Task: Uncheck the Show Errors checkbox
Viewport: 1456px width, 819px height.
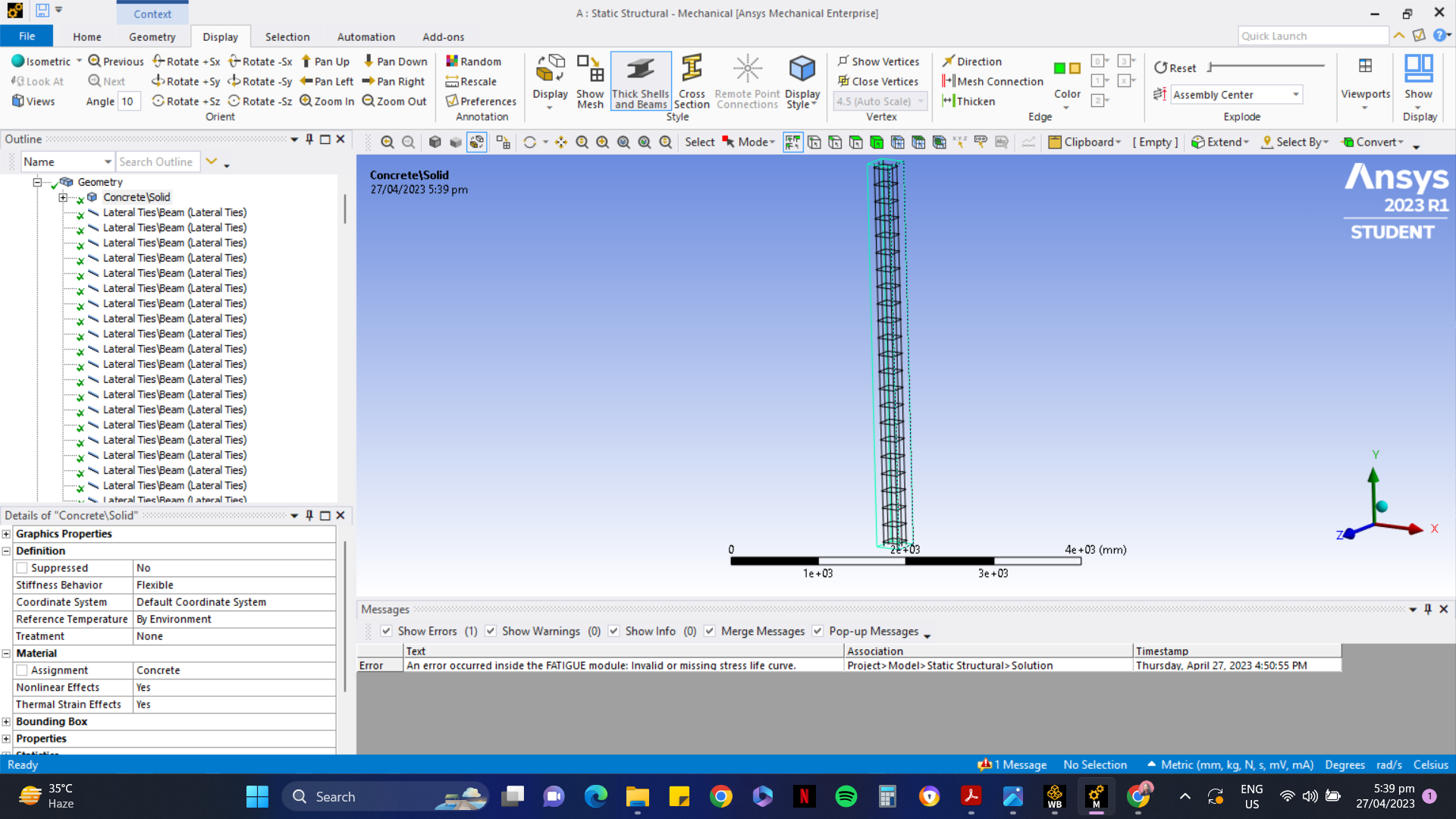Action: 387,631
